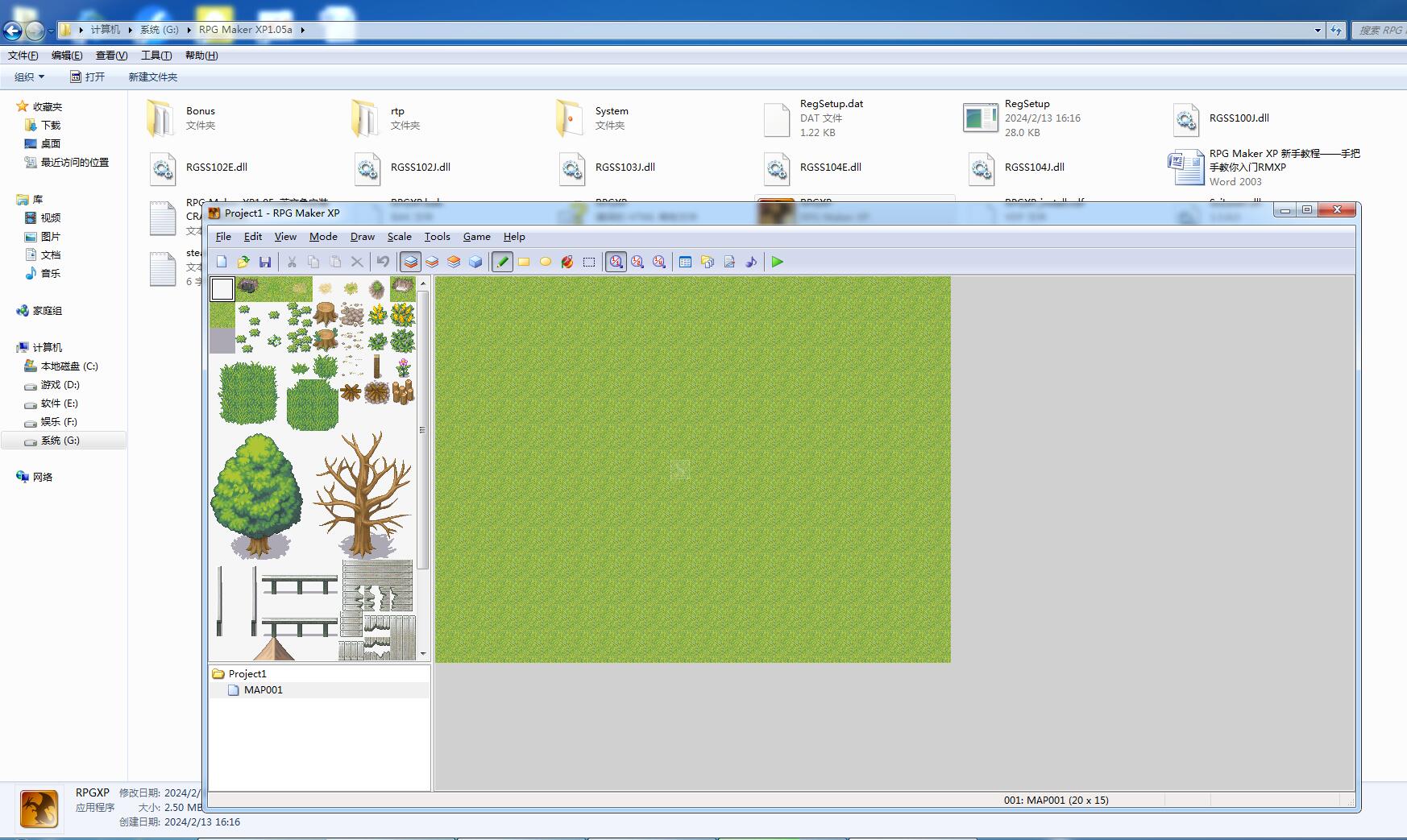Click 新建文件夹 in Explorer toolbar
1407x840 pixels.
pyautogui.click(x=153, y=77)
